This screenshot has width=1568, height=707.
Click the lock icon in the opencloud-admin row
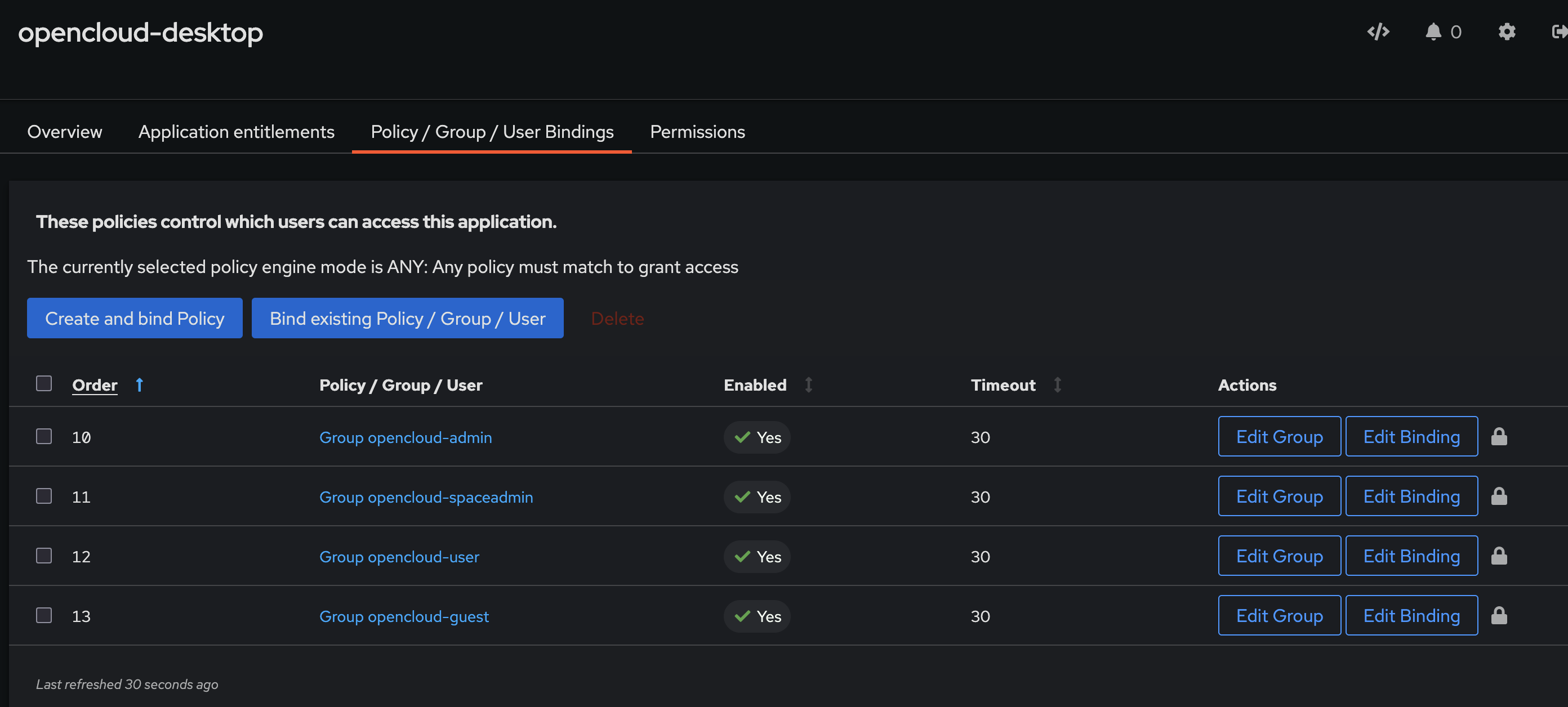(1499, 436)
